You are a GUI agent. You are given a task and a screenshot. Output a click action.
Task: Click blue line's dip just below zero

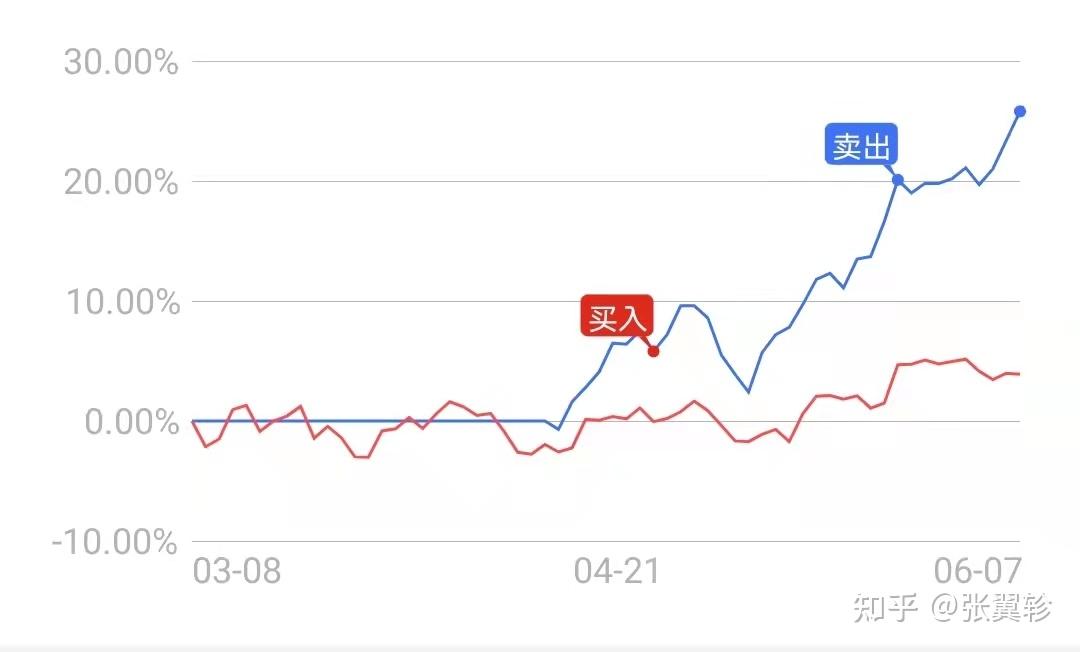pos(559,429)
